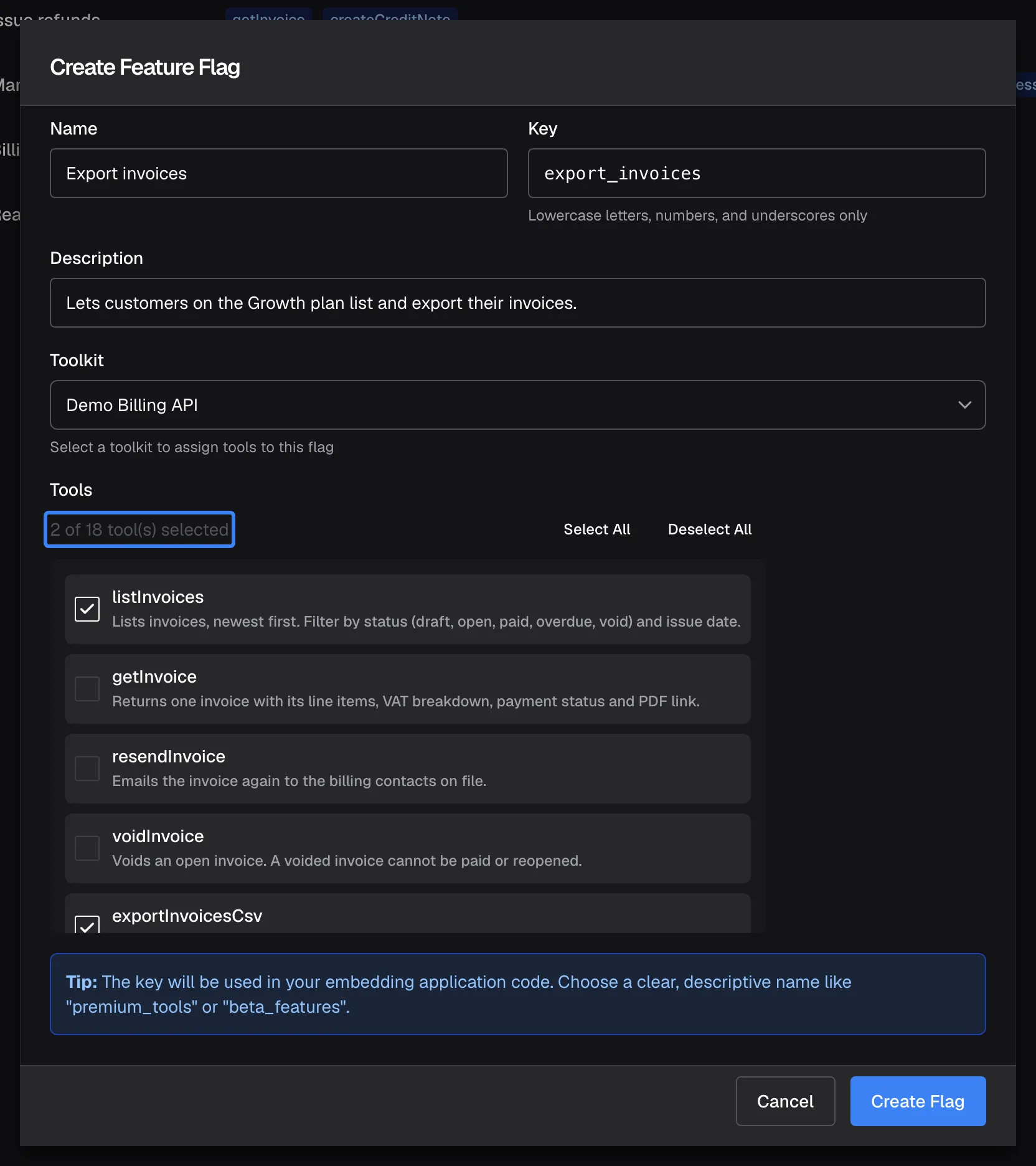Click the Create Feature Flag title

(145, 67)
